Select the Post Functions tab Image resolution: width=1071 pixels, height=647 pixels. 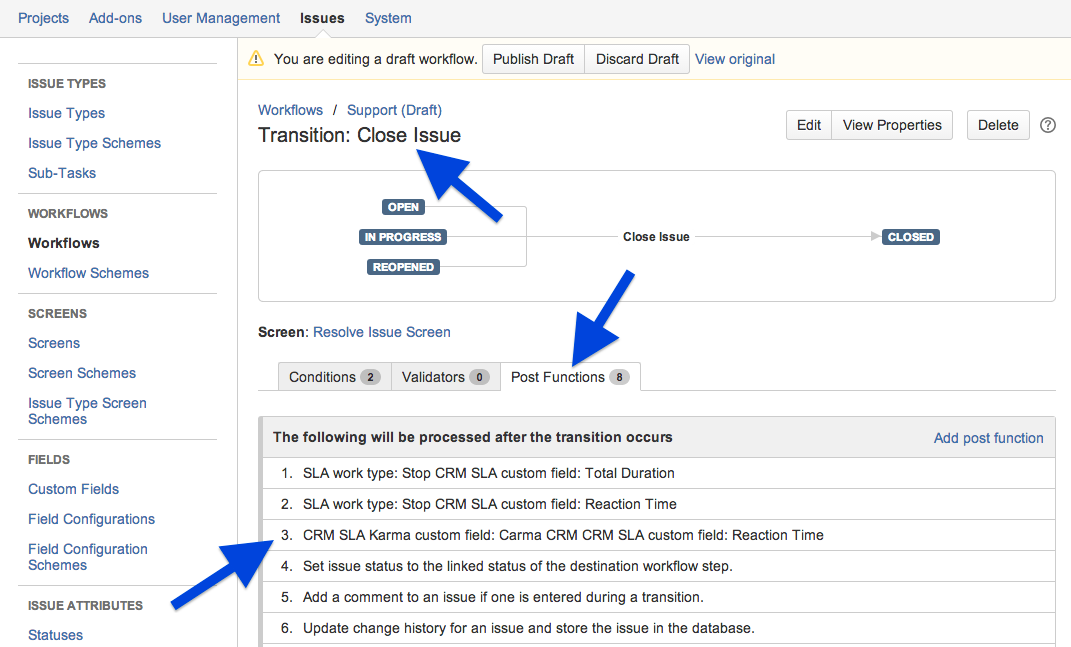click(x=569, y=377)
